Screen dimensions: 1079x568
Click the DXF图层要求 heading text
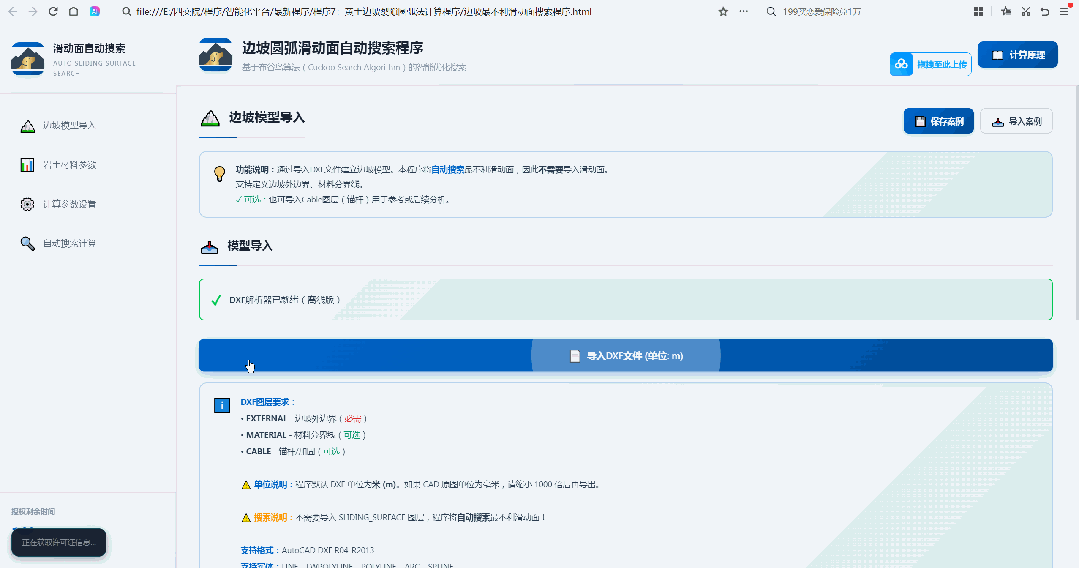point(267,402)
